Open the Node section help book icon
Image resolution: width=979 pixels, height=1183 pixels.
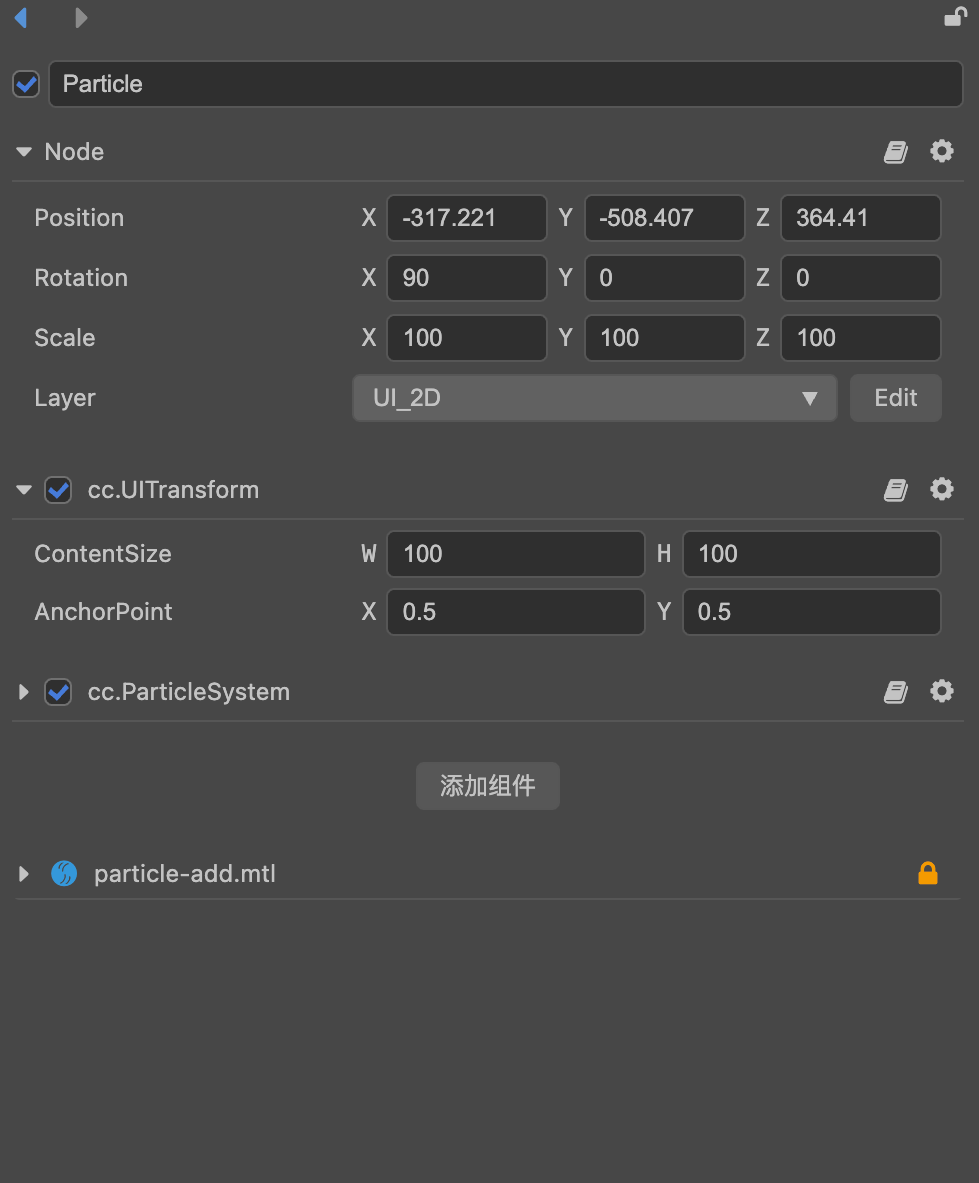896,152
